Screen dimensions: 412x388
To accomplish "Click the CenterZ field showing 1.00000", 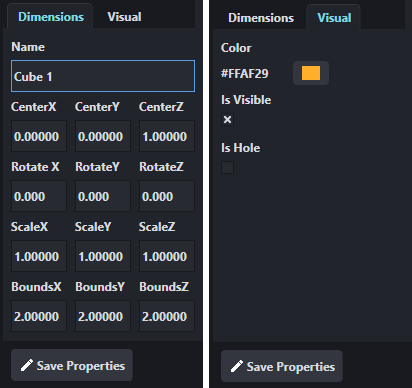I will coord(167,136).
